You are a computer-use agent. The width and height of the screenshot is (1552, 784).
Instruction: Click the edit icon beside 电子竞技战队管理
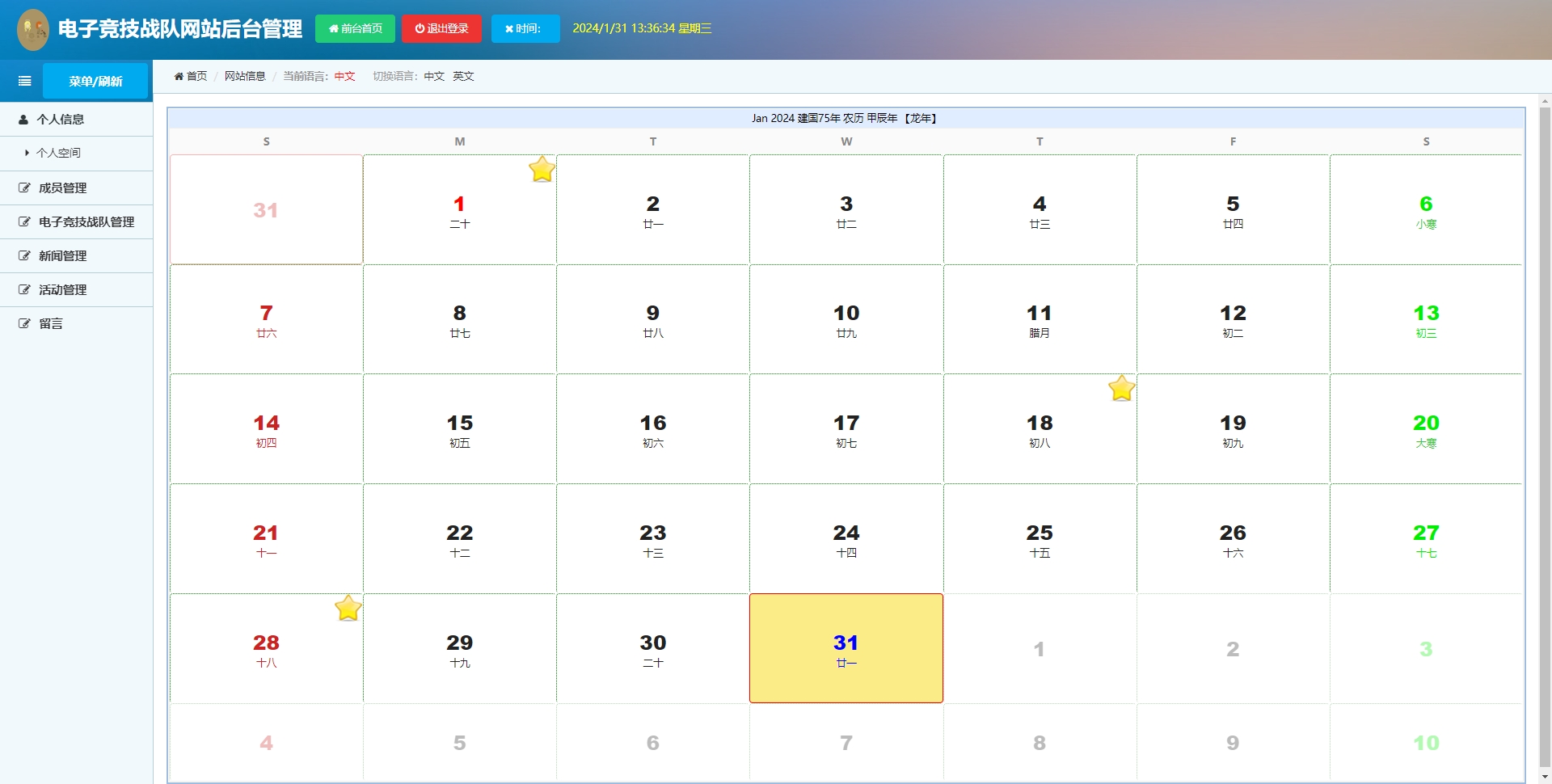click(24, 221)
